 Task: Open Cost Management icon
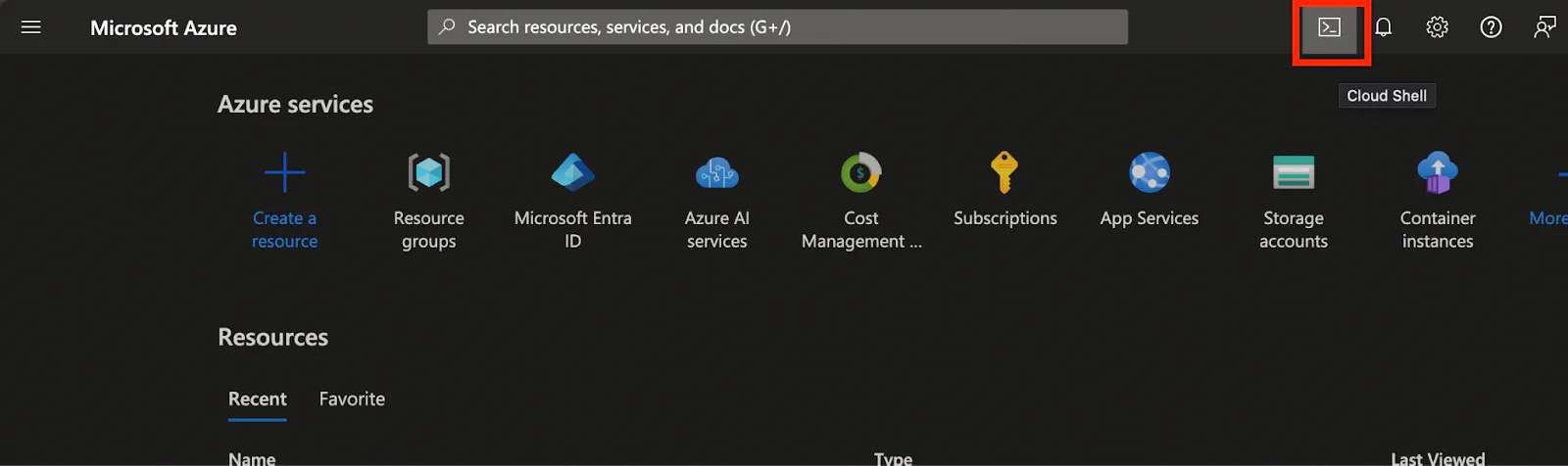tap(861, 173)
